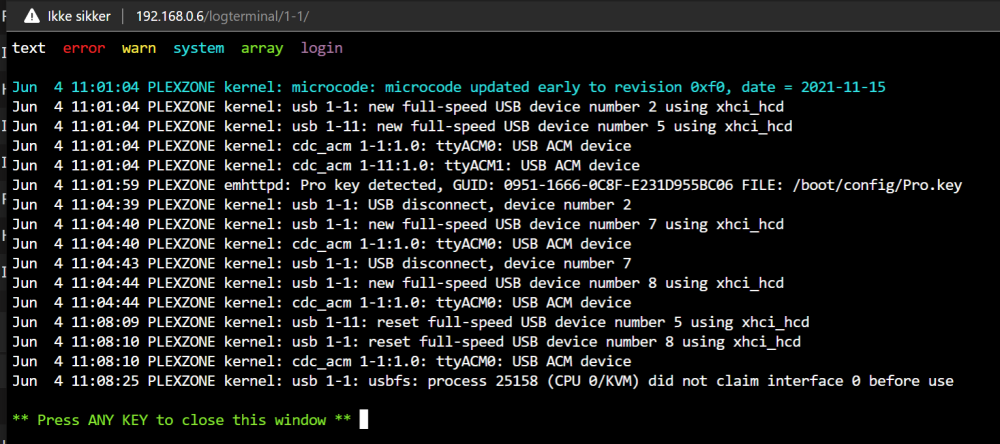Viewport: 1000px width, 444px height.
Task: Toggle the cyan 'system' filter label
Action: 199,48
